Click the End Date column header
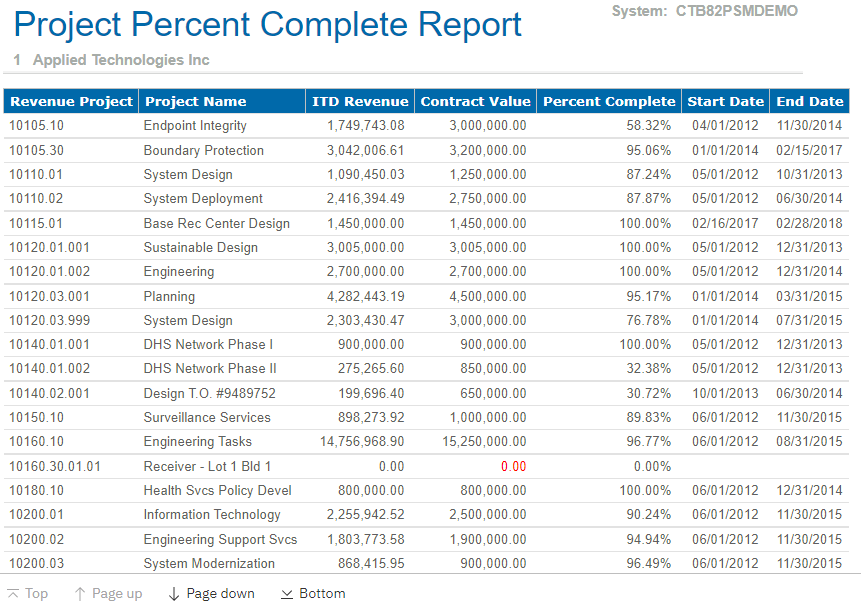 click(x=809, y=101)
